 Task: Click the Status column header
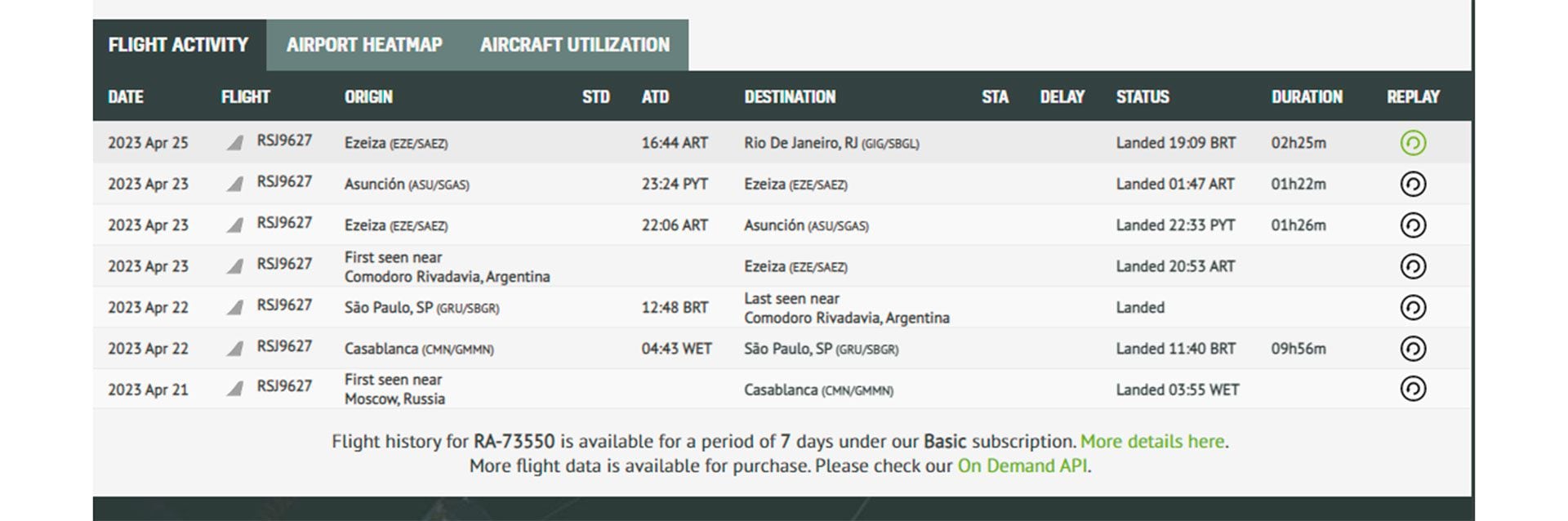point(1142,97)
